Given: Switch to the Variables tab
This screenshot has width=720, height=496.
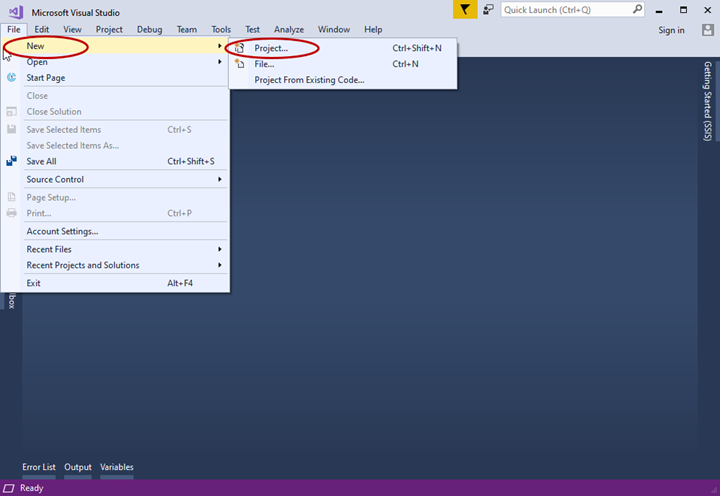Looking at the screenshot, I should (x=117, y=467).
